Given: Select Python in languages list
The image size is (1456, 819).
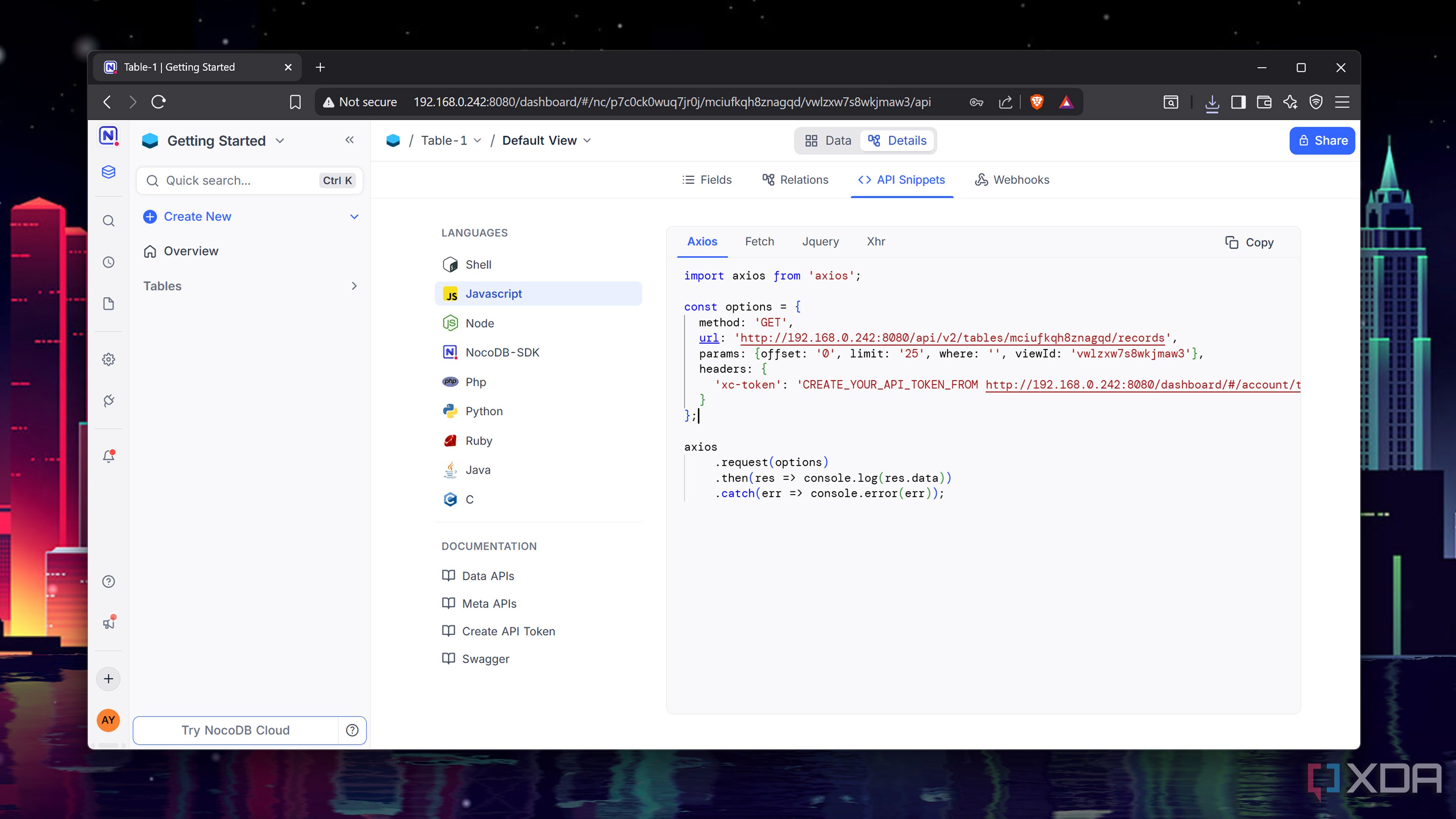Looking at the screenshot, I should point(538,411).
